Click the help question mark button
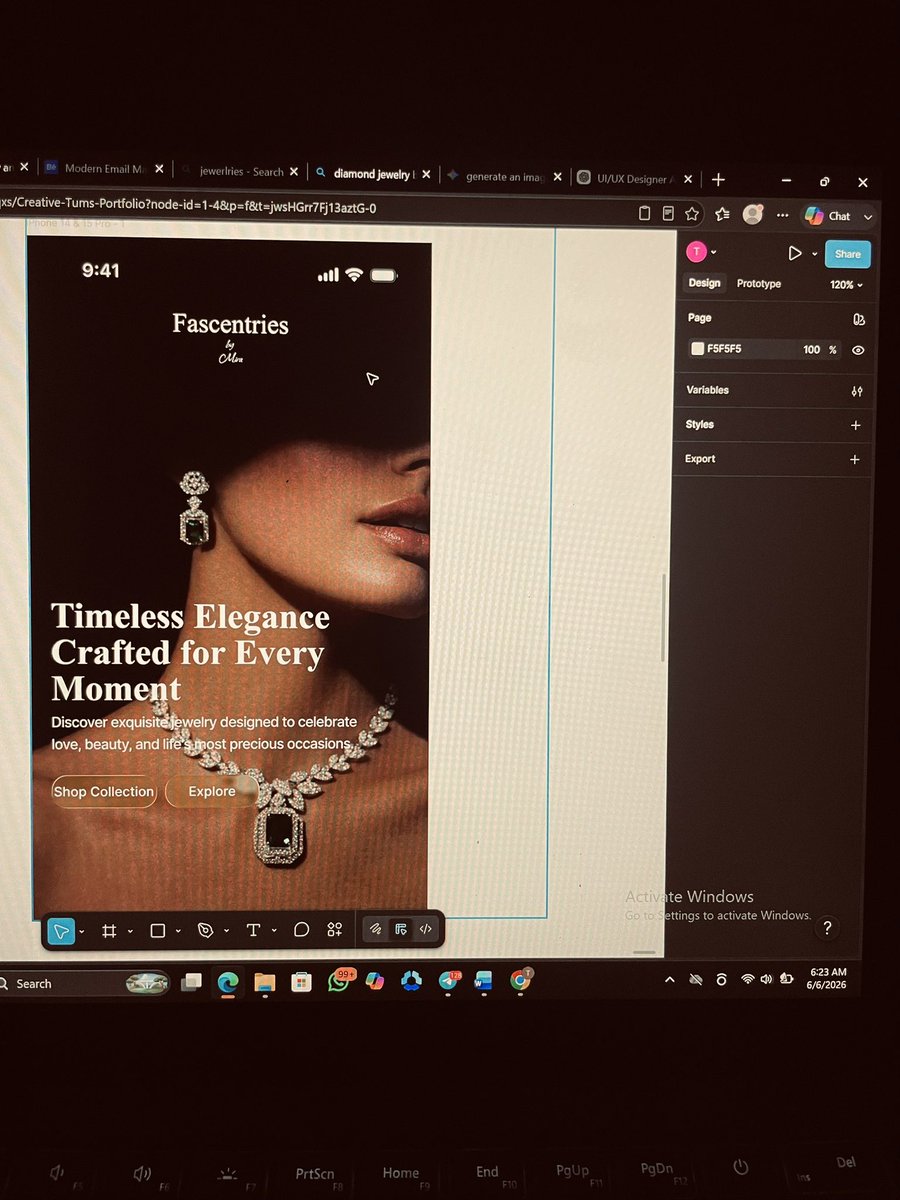This screenshot has width=900, height=1200. coord(827,928)
